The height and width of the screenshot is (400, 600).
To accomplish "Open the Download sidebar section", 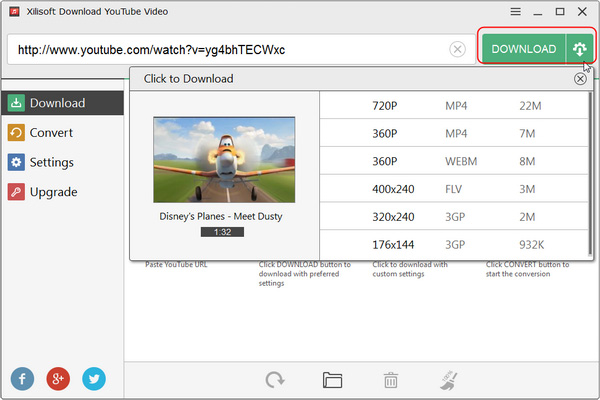I will coord(63,103).
